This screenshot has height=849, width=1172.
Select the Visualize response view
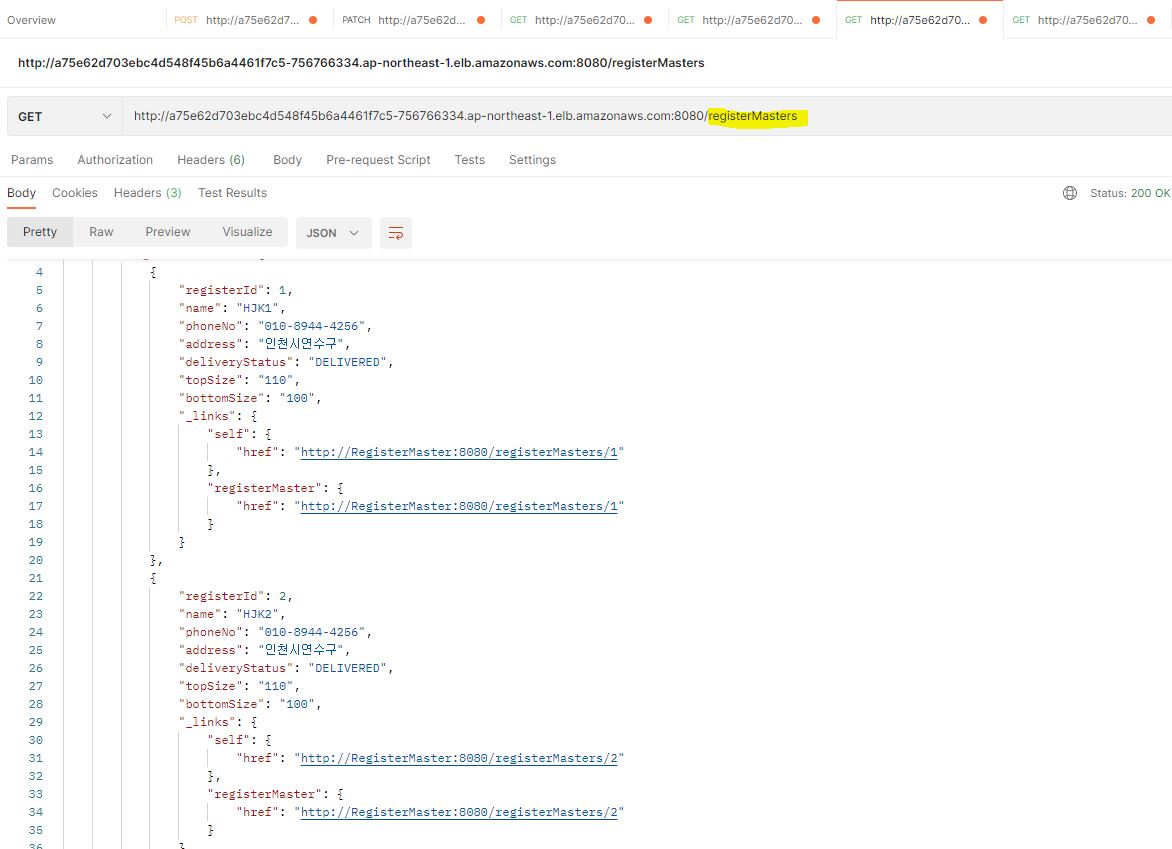[x=247, y=231]
